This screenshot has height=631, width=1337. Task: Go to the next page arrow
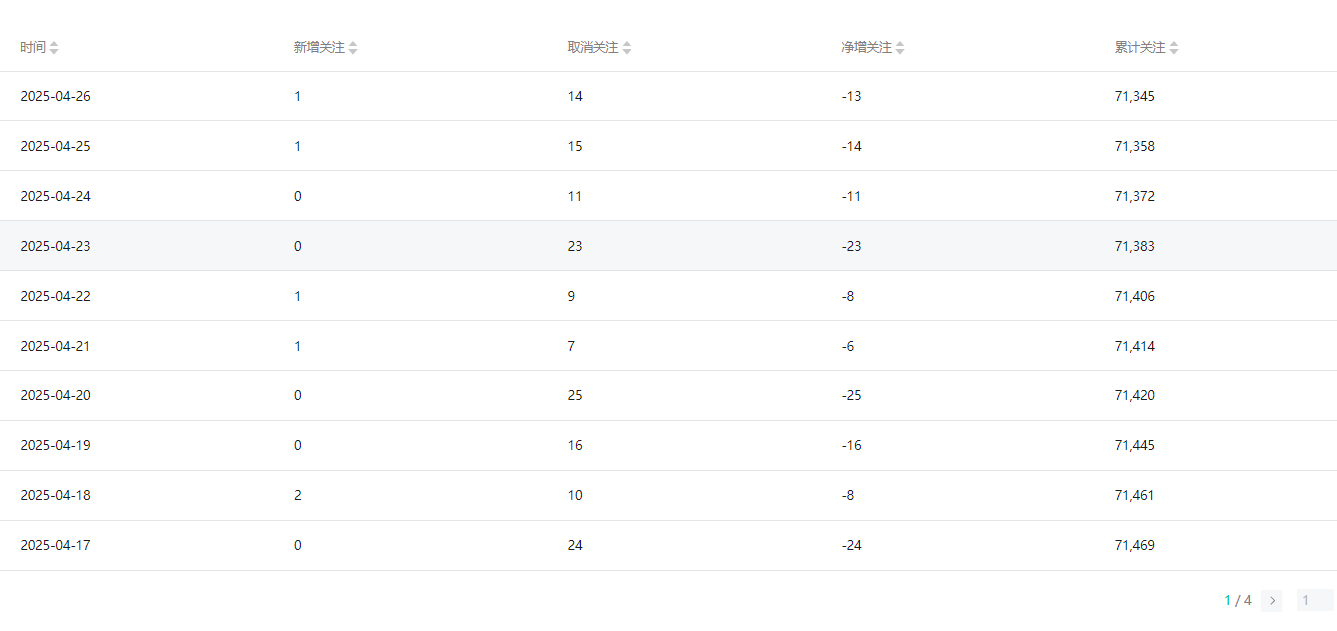pyautogui.click(x=1272, y=601)
